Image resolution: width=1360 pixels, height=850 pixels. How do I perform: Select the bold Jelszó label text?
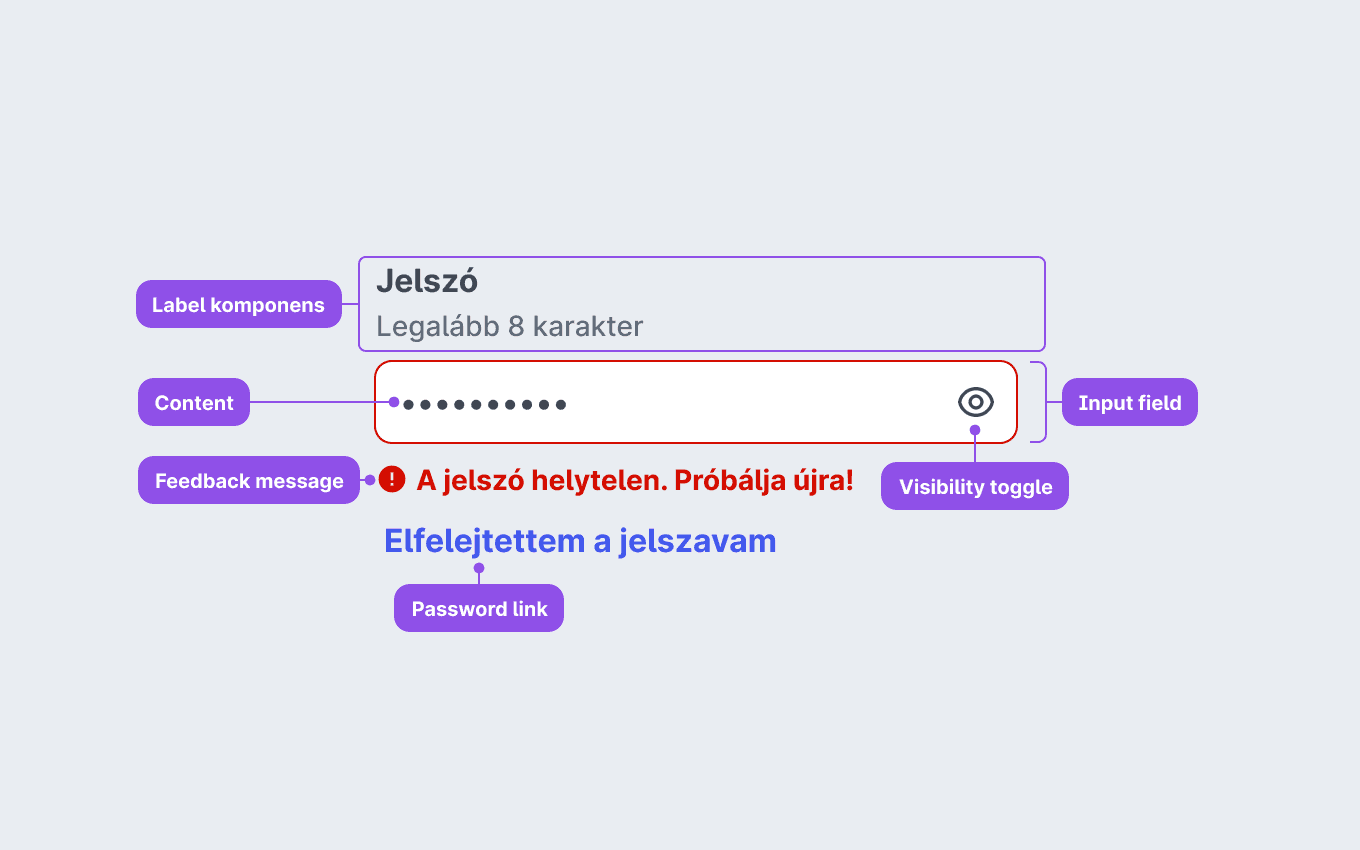427,282
